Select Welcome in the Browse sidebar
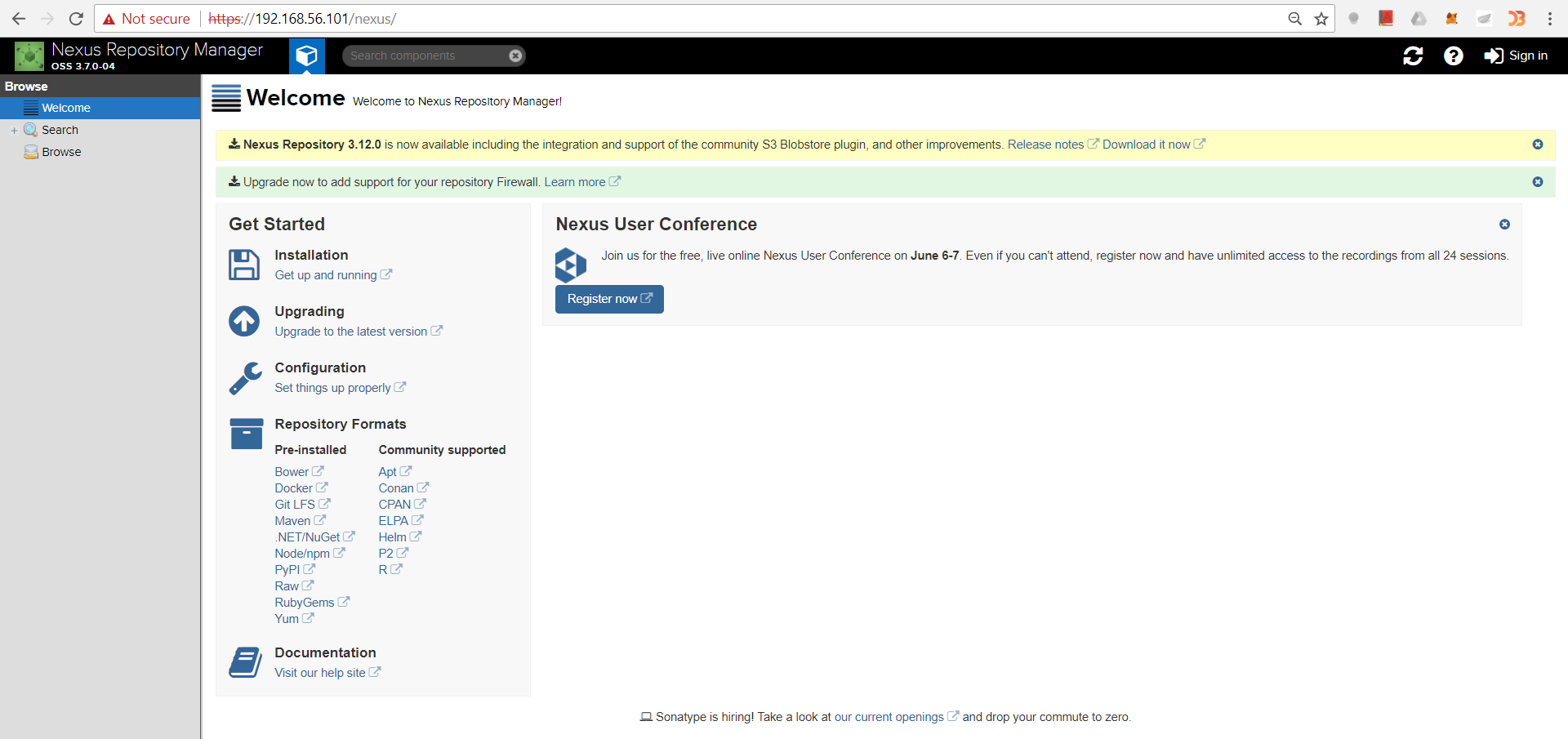The height and width of the screenshot is (739, 1568). click(100, 108)
